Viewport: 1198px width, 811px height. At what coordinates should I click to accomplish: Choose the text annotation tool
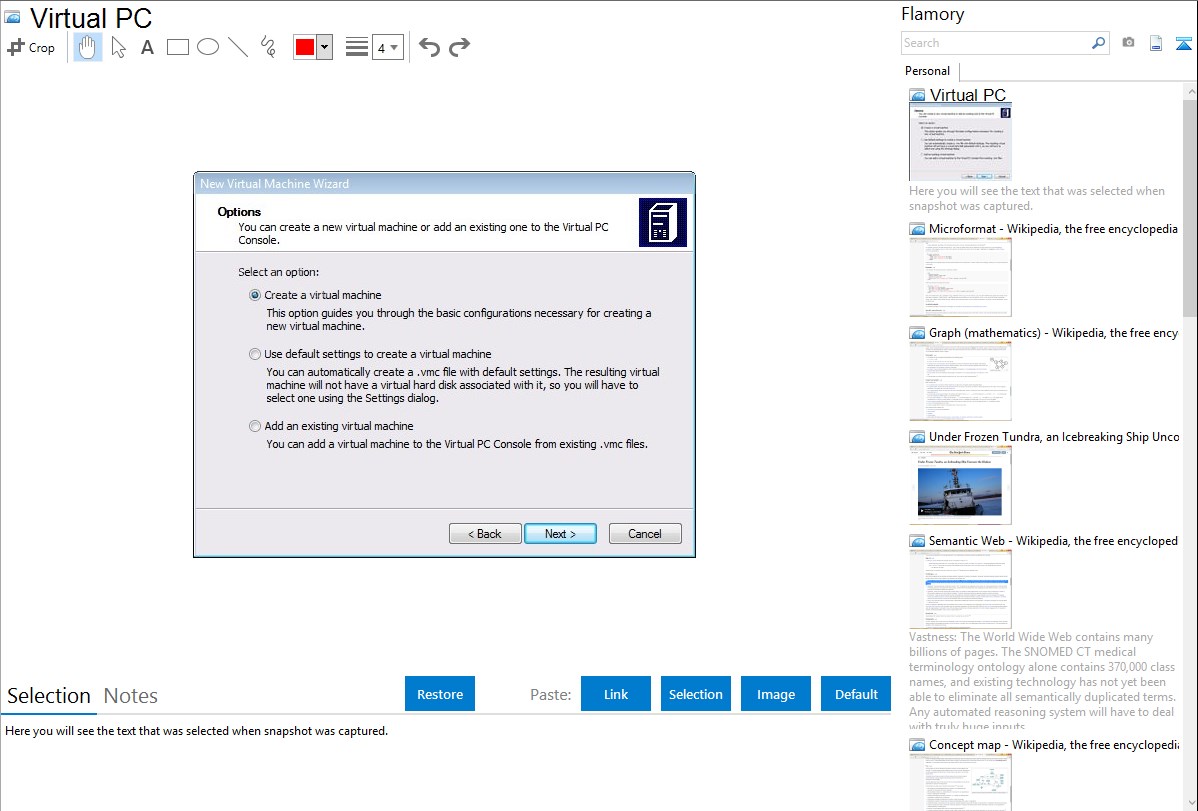147,47
